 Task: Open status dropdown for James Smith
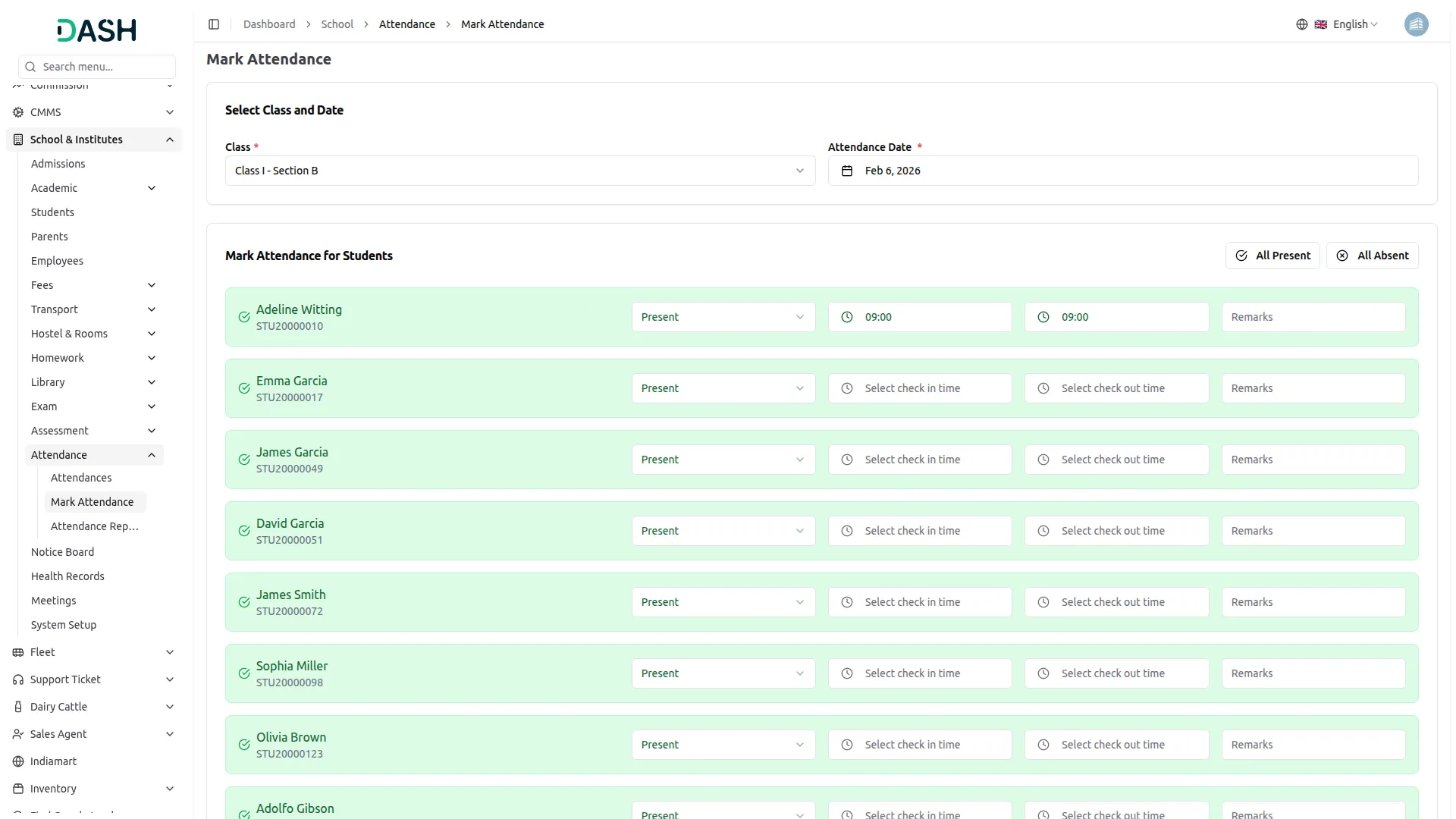(x=723, y=602)
